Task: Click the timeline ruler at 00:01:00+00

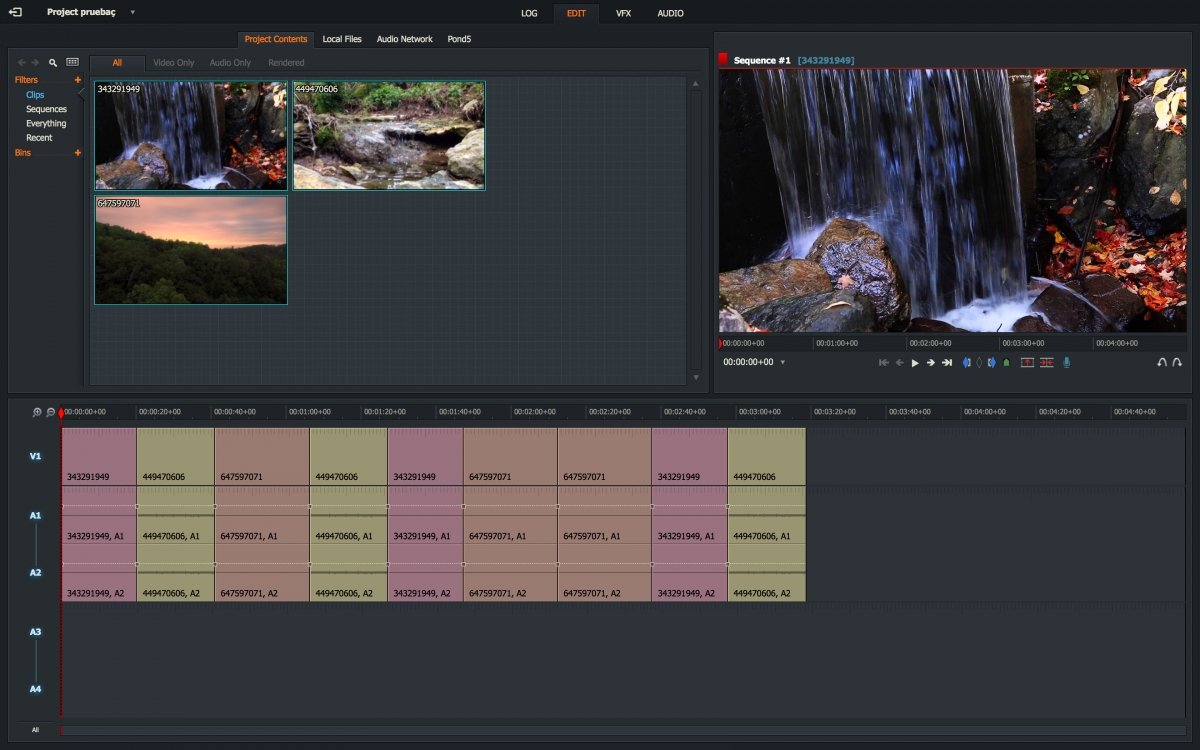Action: pos(310,412)
